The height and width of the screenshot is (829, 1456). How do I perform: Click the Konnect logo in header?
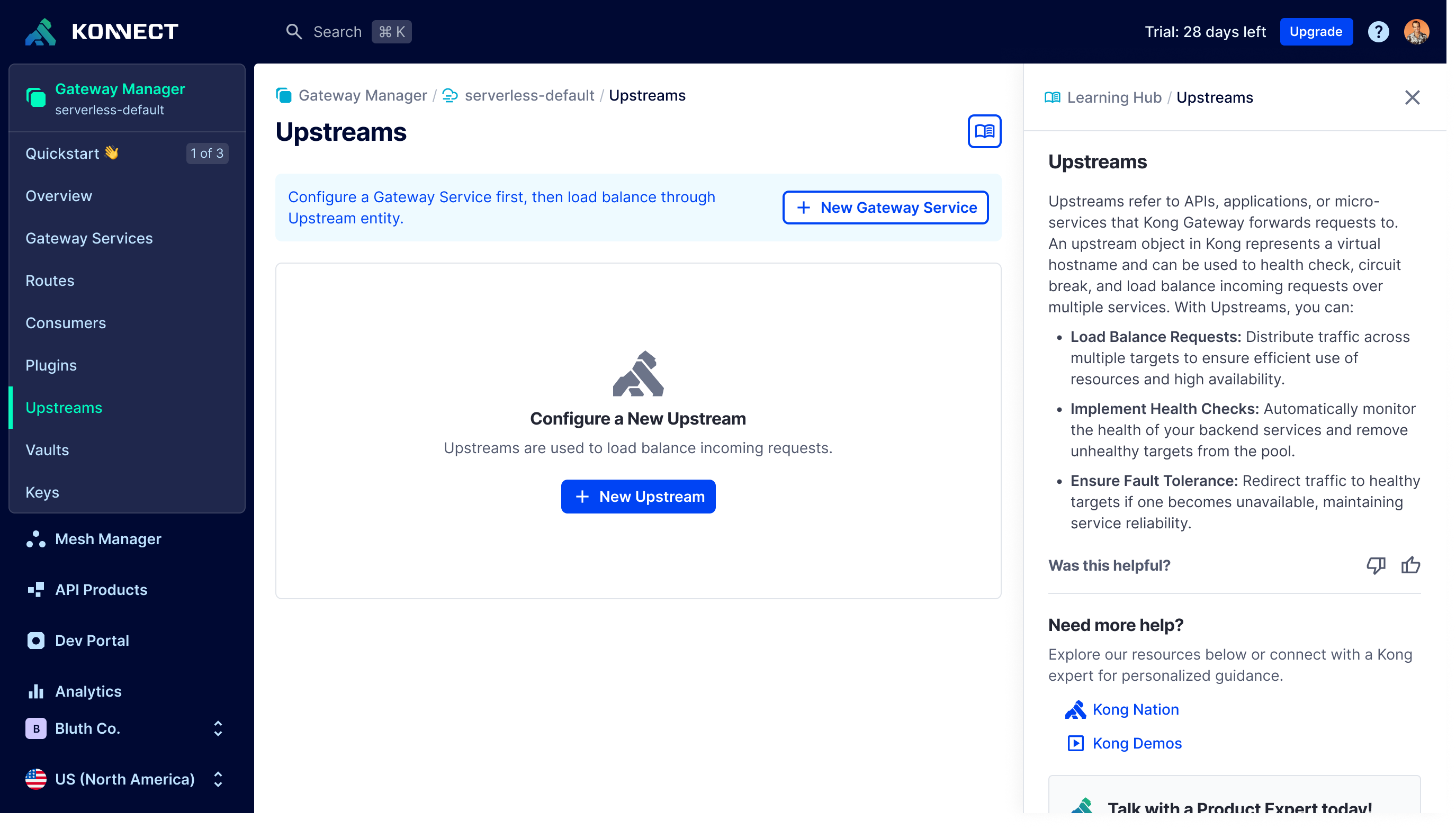tap(102, 32)
